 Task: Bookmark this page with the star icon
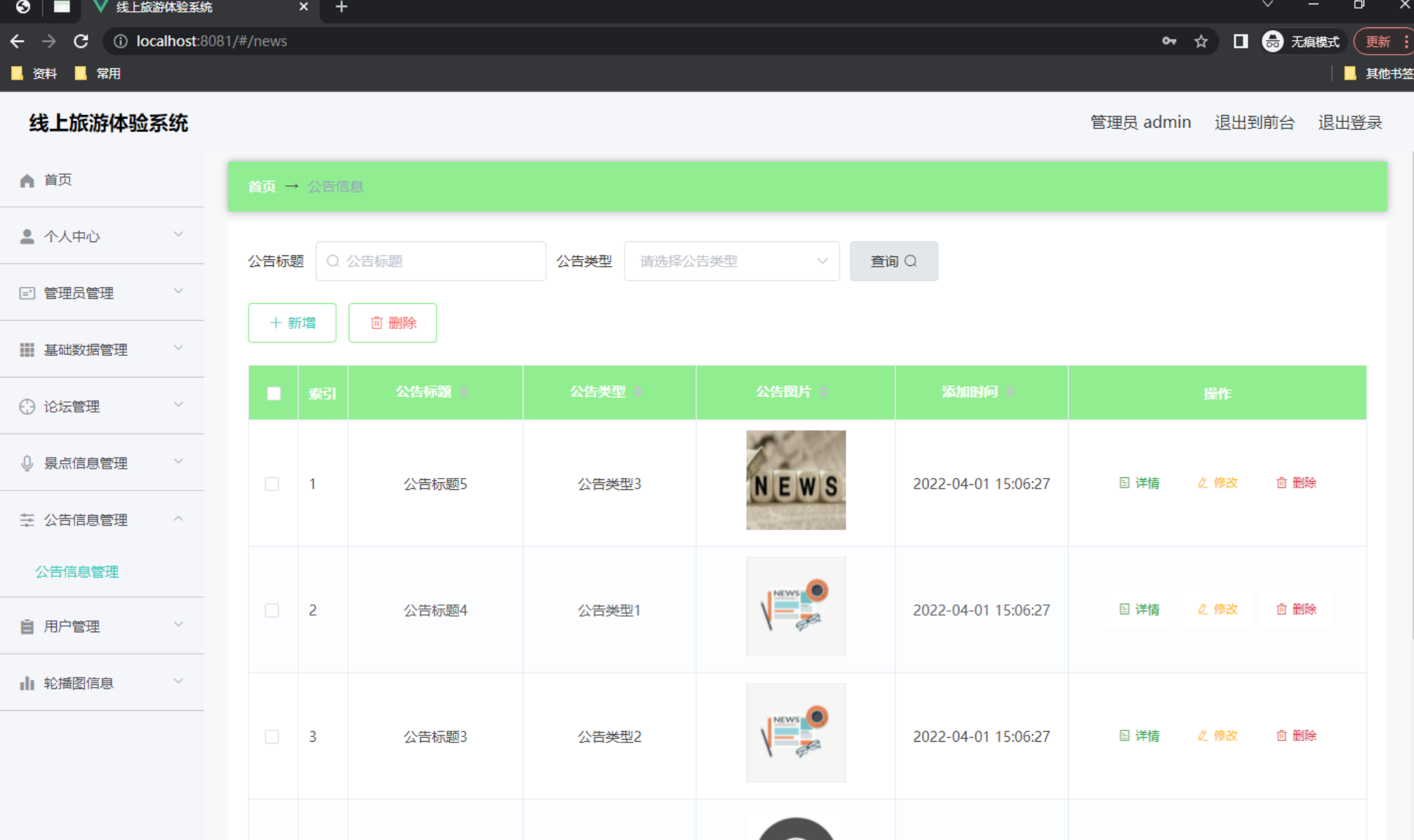(1201, 41)
